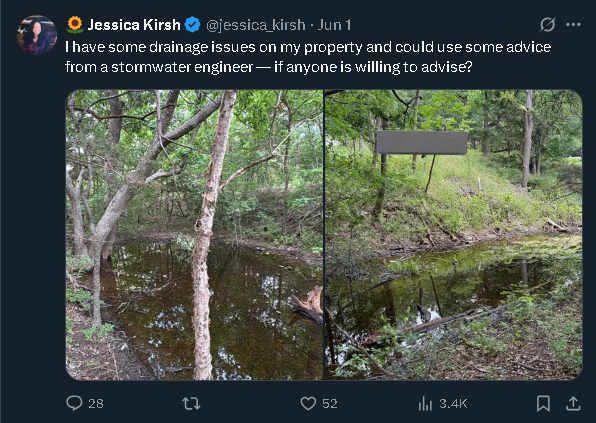The height and width of the screenshot is (423, 596).
Task: Open the share upload-arrow menu
Action: [x=573, y=403]
